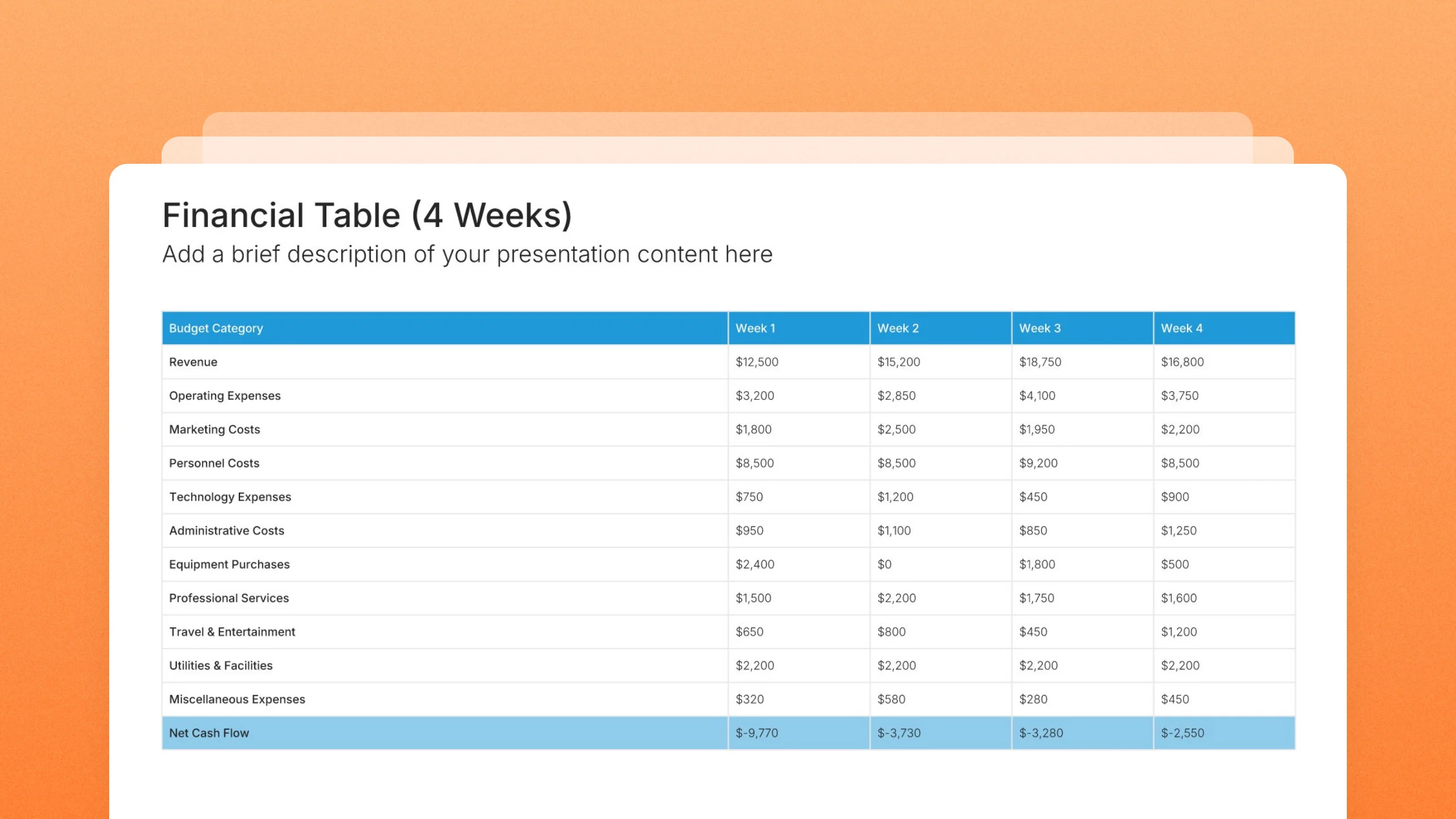Viewport: 1456px width, 819px height.
Task: Click Operating Expenses Week 3 value $4,100
Action: (1037, 396)
